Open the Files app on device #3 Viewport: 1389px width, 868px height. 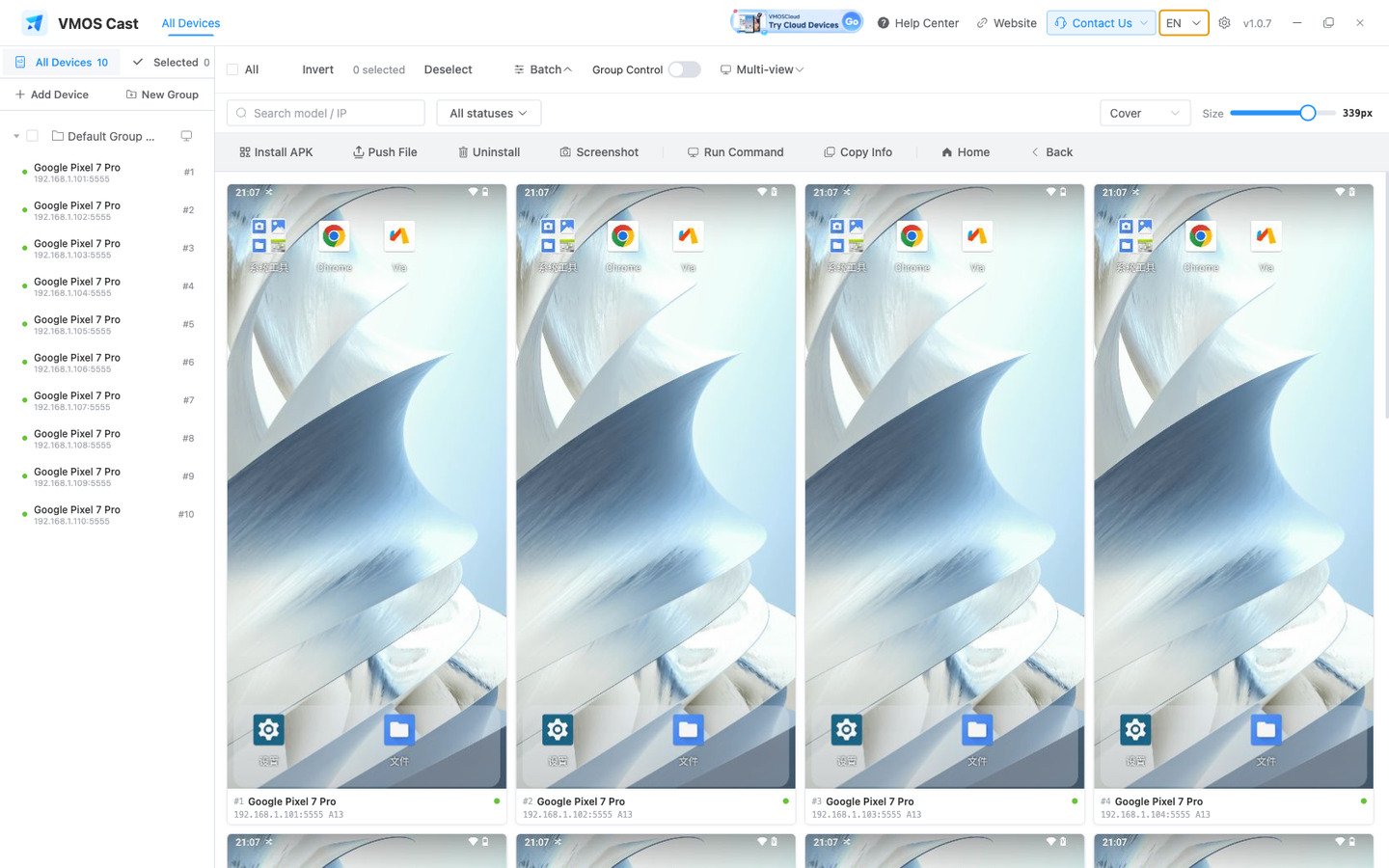(x=977, y=730)
